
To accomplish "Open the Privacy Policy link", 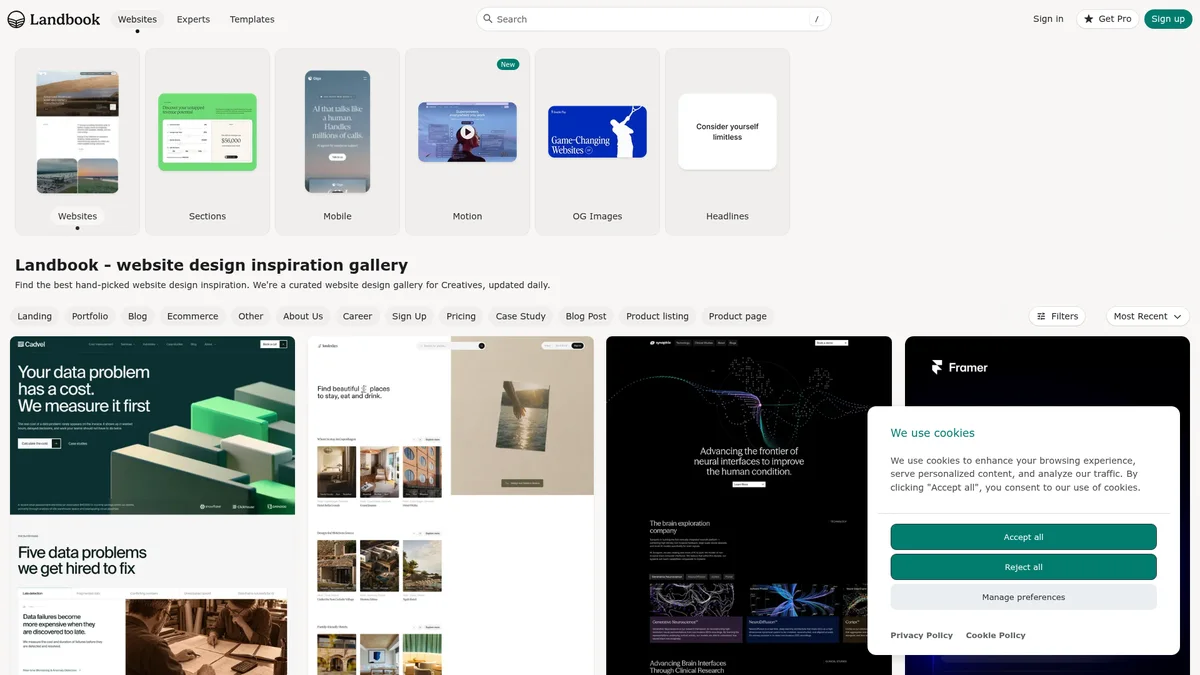I will click(x=922, y=635).
